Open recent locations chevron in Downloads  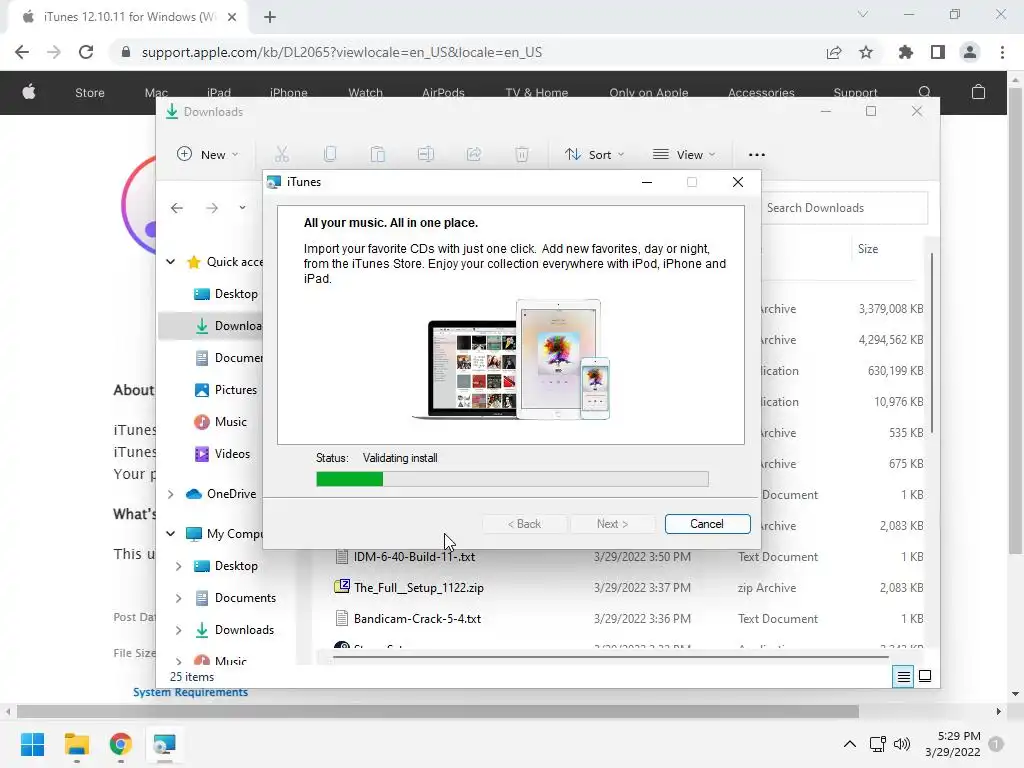(x=242, y=208)
